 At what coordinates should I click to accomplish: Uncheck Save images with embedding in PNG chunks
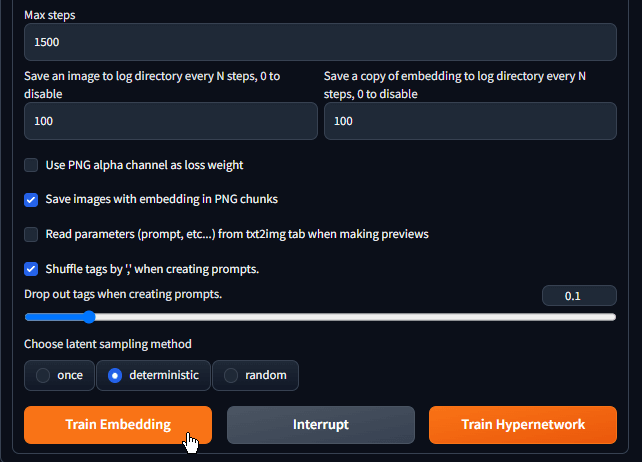coord(31,200)
